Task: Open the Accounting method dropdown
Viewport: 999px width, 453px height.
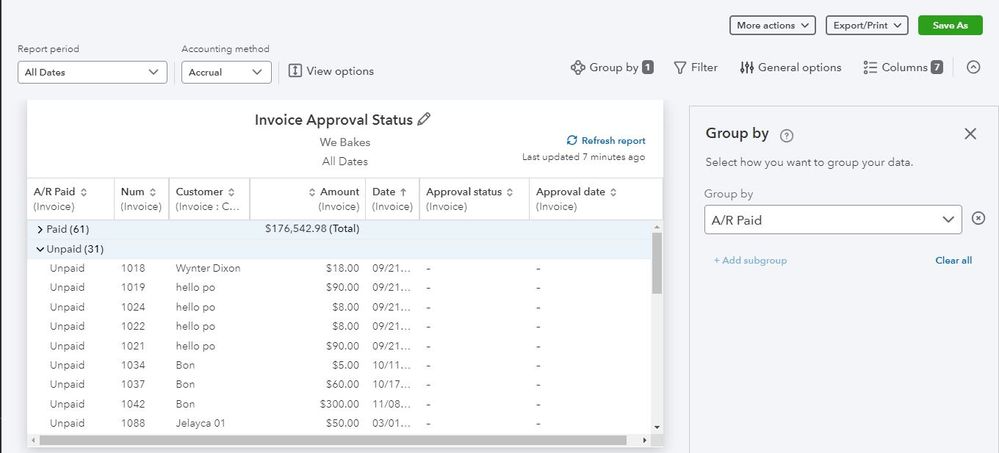Action: click(226, 72)
